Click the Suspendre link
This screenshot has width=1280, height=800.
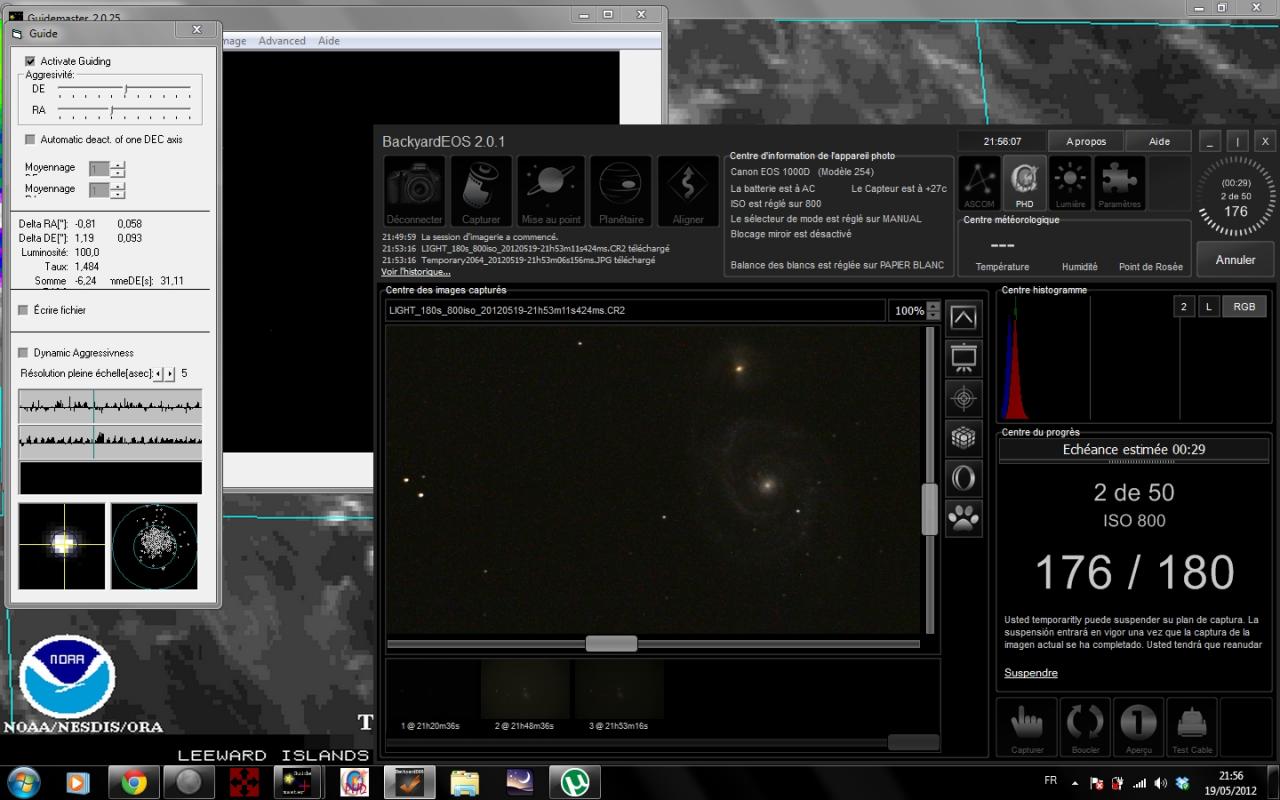coord(1030,673)
